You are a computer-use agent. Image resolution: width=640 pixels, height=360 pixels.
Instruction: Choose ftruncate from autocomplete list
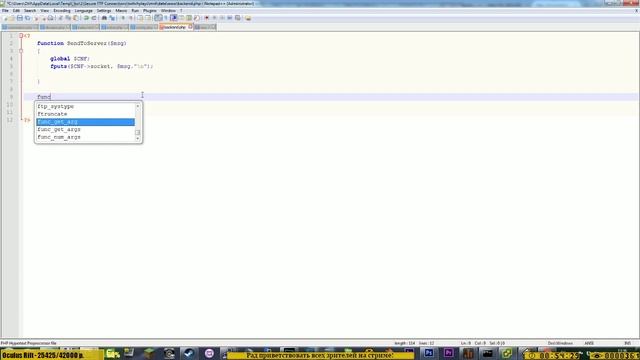tap(85, 114)
